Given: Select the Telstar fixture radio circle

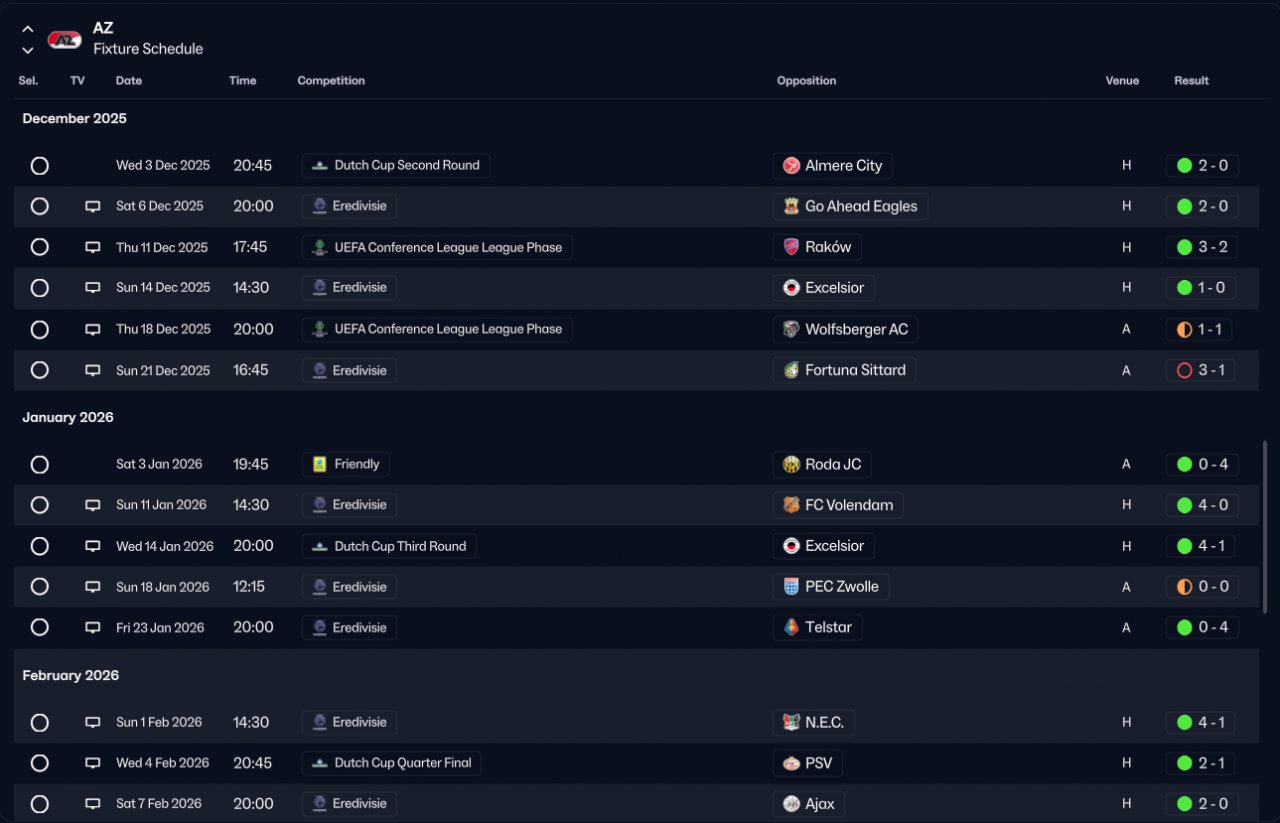Looking at the screenshot, I should [40, 628].
